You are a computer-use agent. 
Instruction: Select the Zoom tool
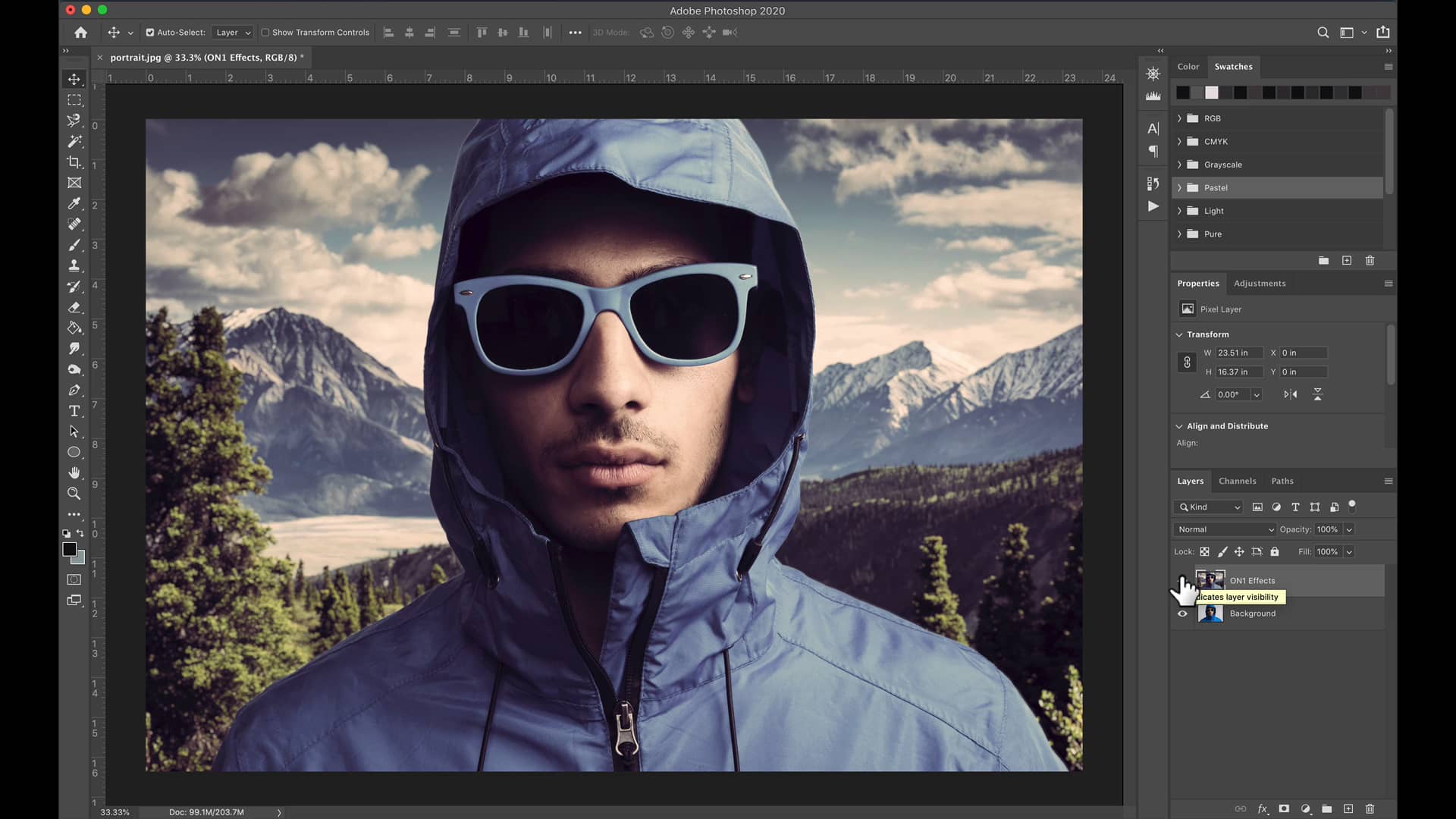coord(74,493)
